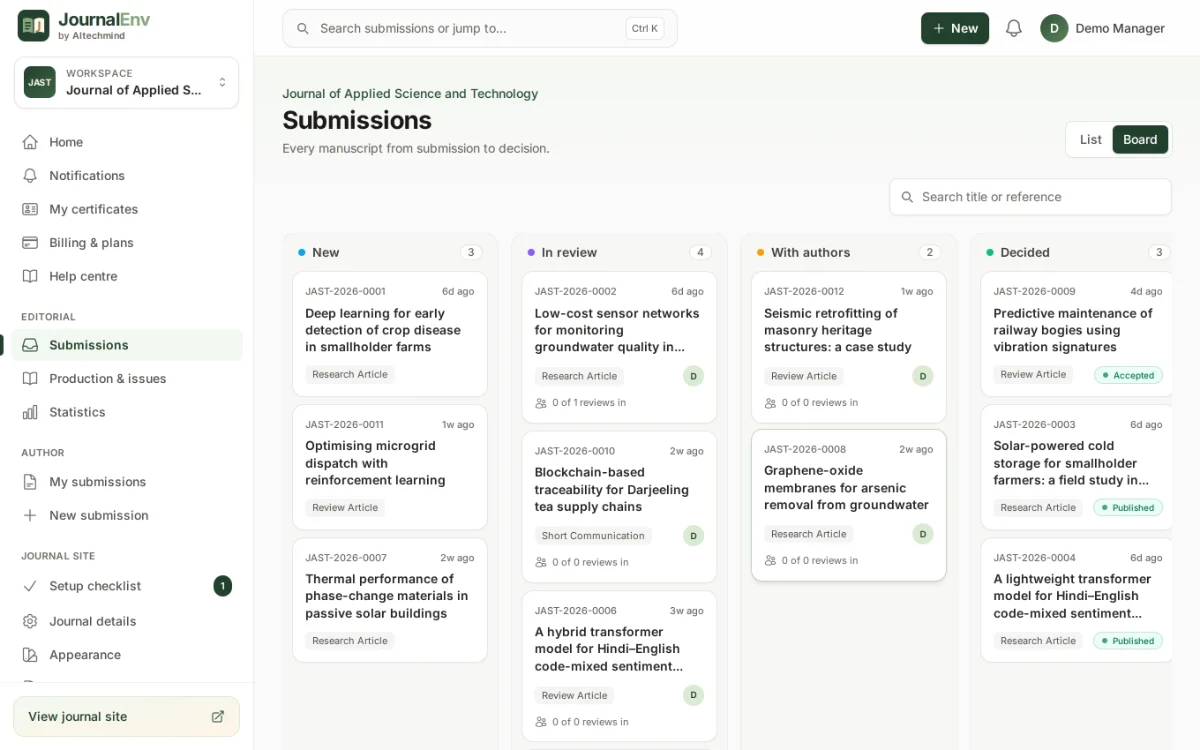Click the Appearance book icon
Image resolution: width=1200 pixels, height=750 pixels.
click(x=30, y=655)
